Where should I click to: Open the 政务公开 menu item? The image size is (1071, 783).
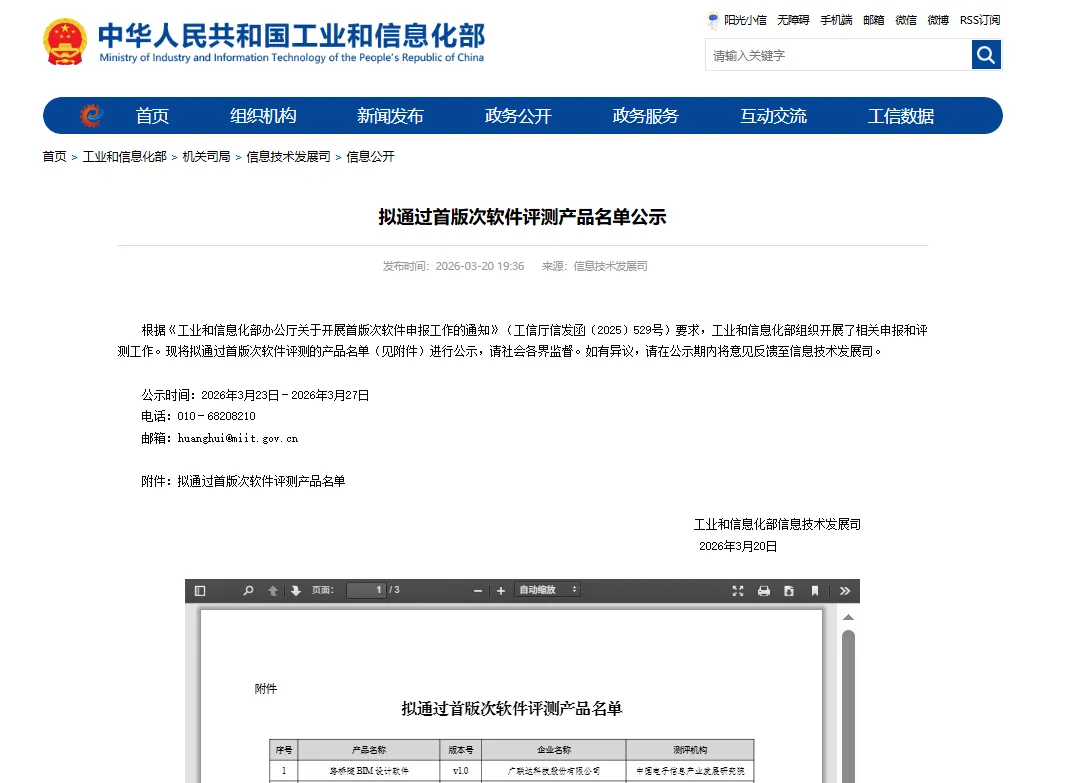pos(518,116)
